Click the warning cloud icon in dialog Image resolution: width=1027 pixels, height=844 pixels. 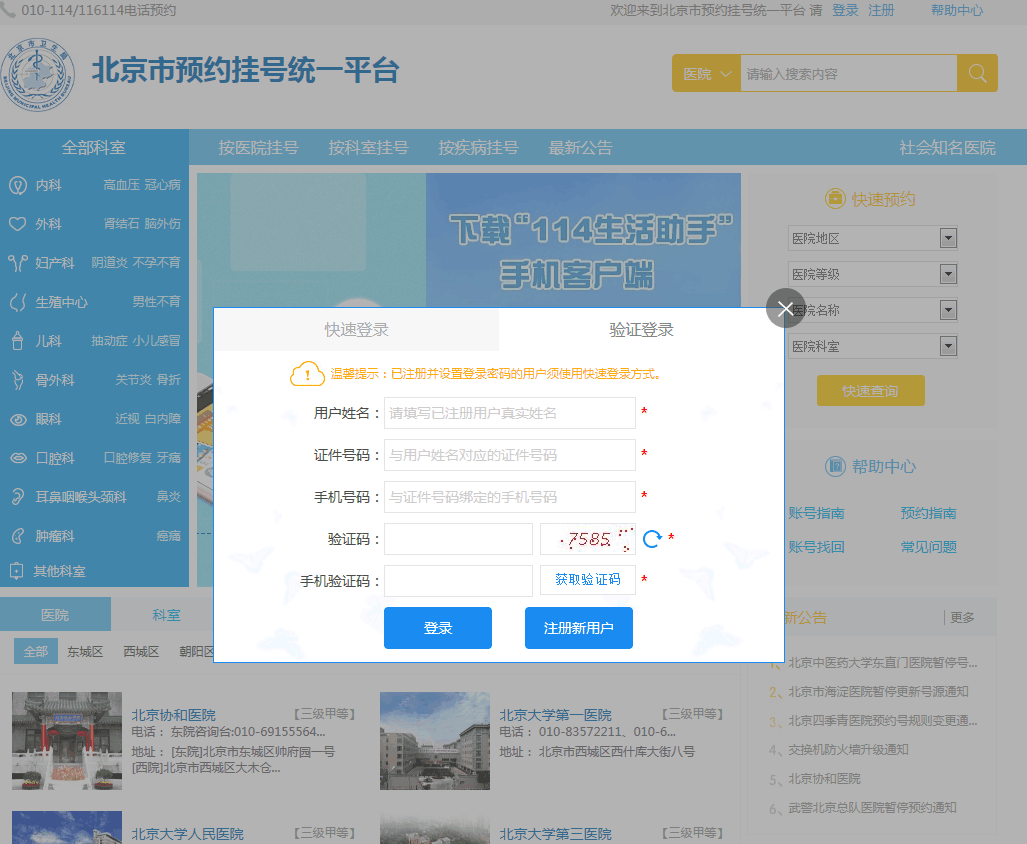(x=307, y=374)
